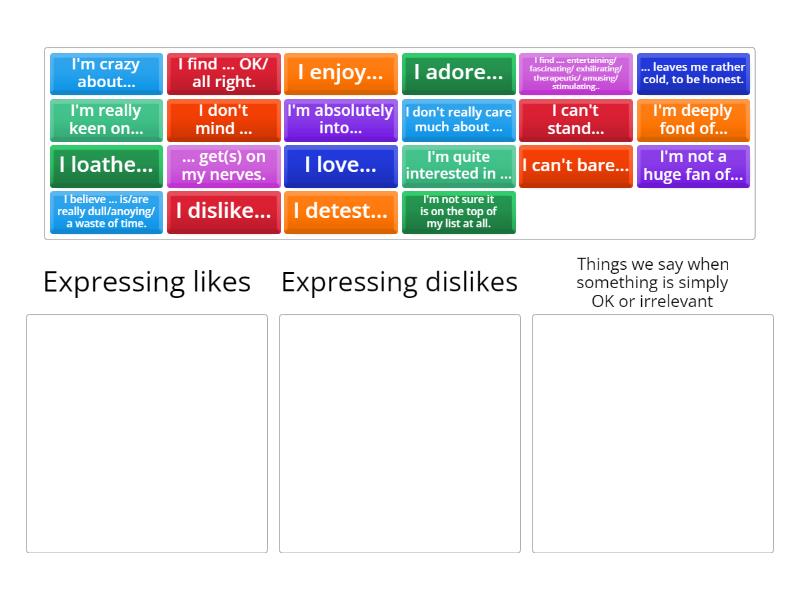This screenshot has height=600, width=800.
Task: Select the "I'm quite interested in" tile
Action: tap(458, 166)
